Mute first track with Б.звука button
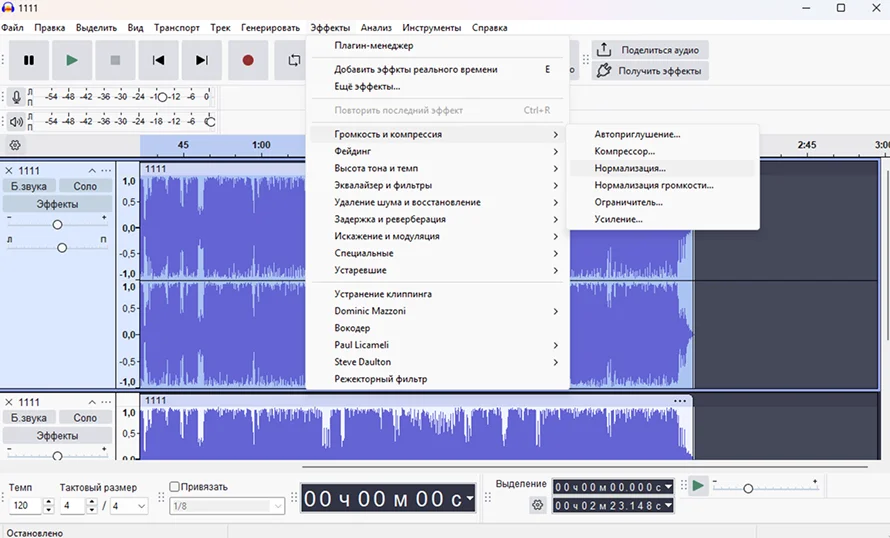The image size is (890, 538). click(29, 186)
